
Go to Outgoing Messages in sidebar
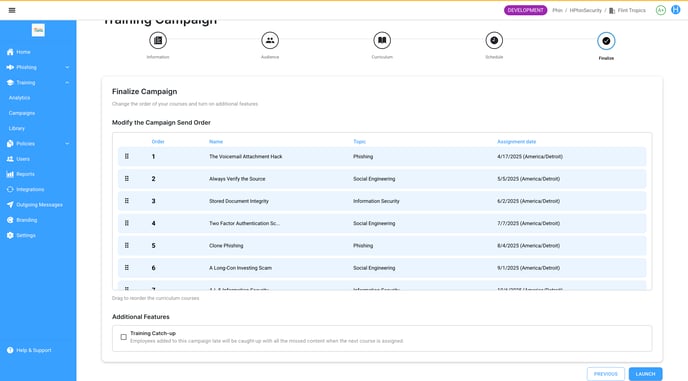coord(39,205)
